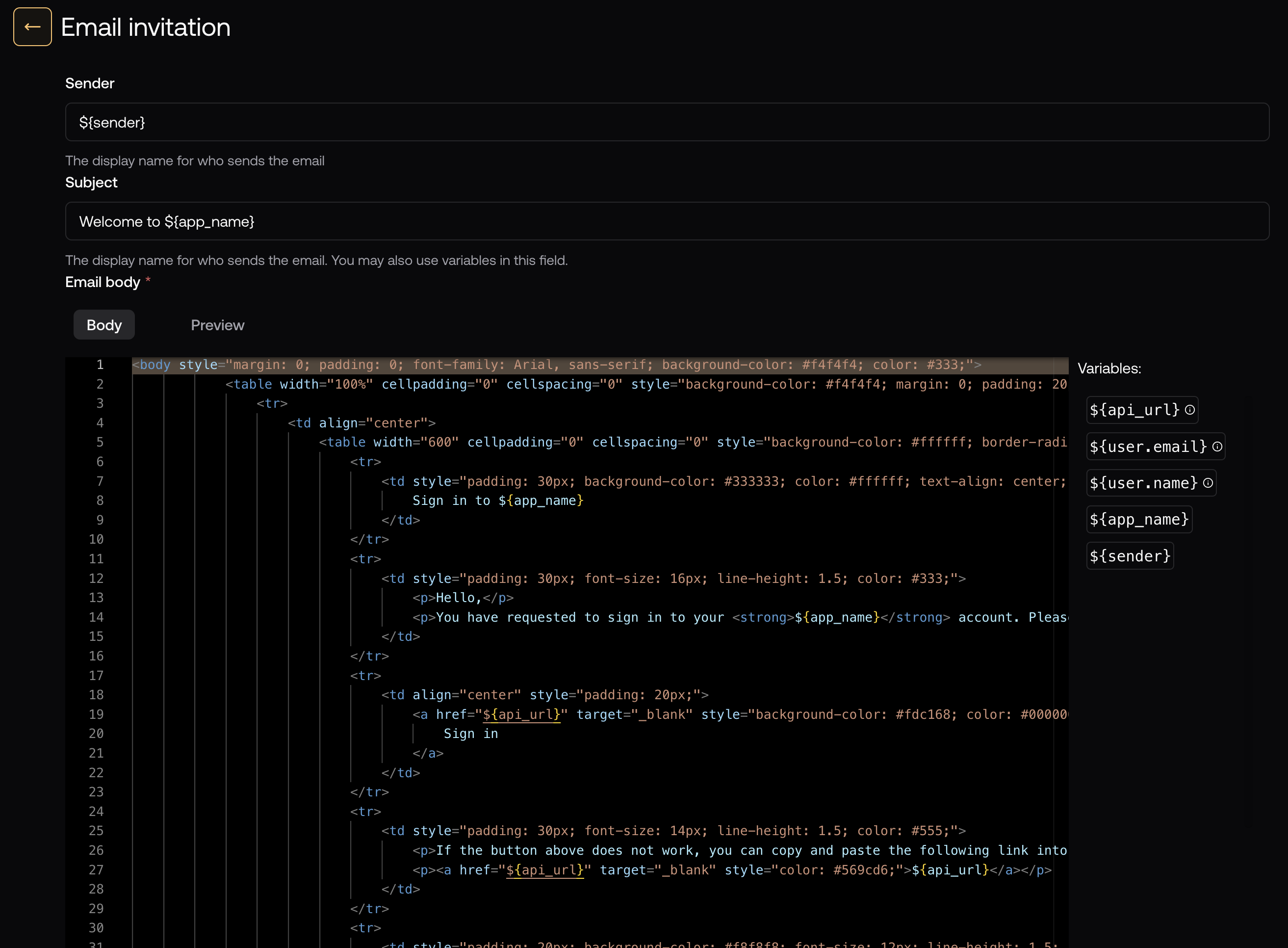Click the ${api_url} link on line 19

coord(521,714)
